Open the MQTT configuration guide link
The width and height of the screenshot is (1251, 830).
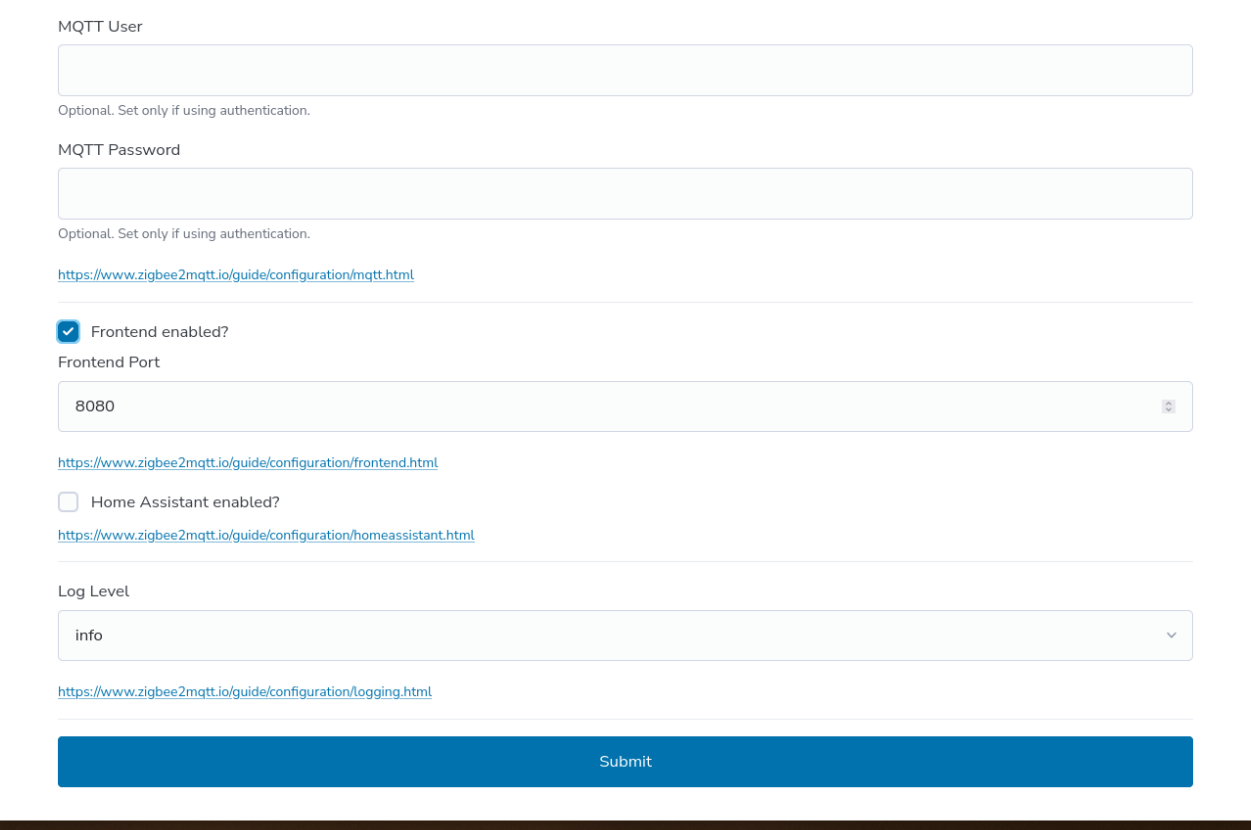click(236, 274)
